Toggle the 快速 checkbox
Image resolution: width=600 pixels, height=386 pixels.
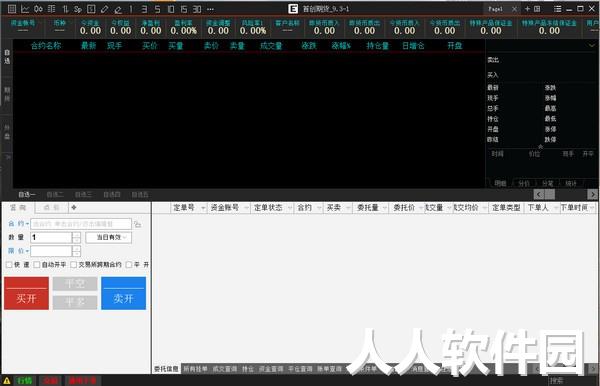tap(9, 264)
